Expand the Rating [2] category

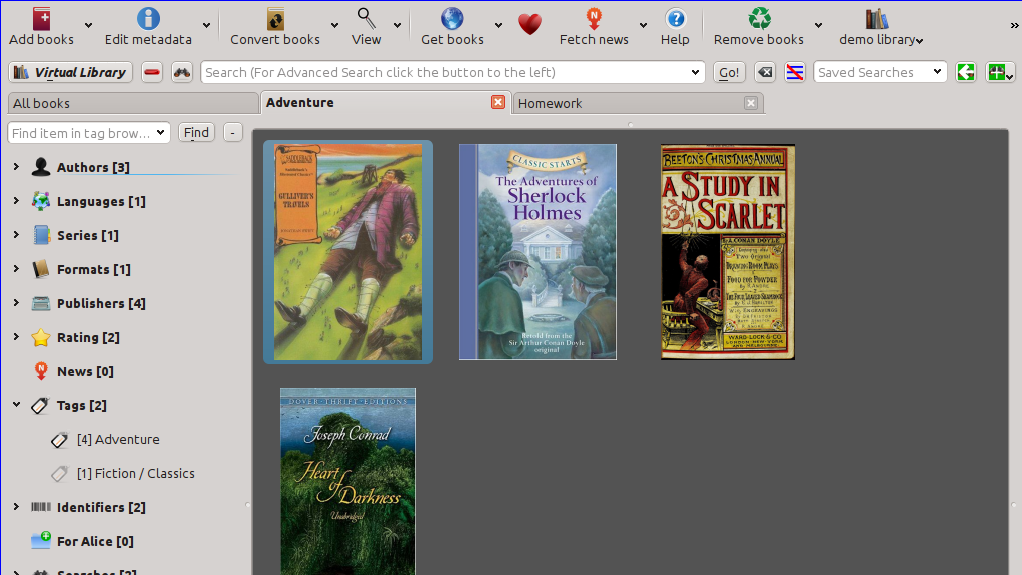[x=16, y=336]
